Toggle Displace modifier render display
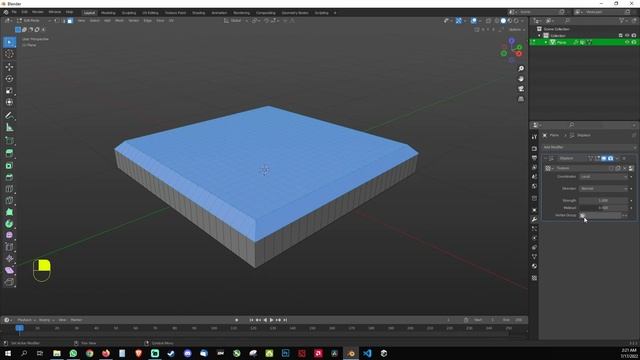The width and height of the screenshot is (640, 360). [610, 158]
